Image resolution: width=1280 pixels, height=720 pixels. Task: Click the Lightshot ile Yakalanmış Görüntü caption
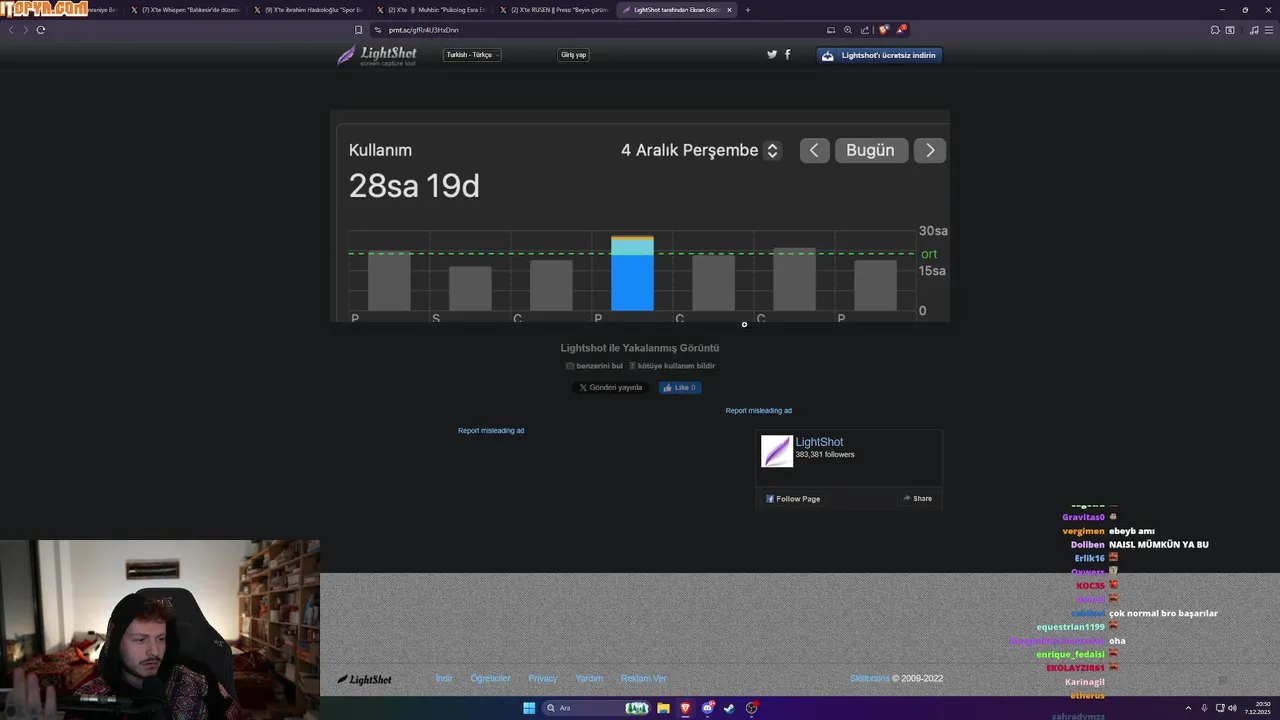(x=640, y=348)
